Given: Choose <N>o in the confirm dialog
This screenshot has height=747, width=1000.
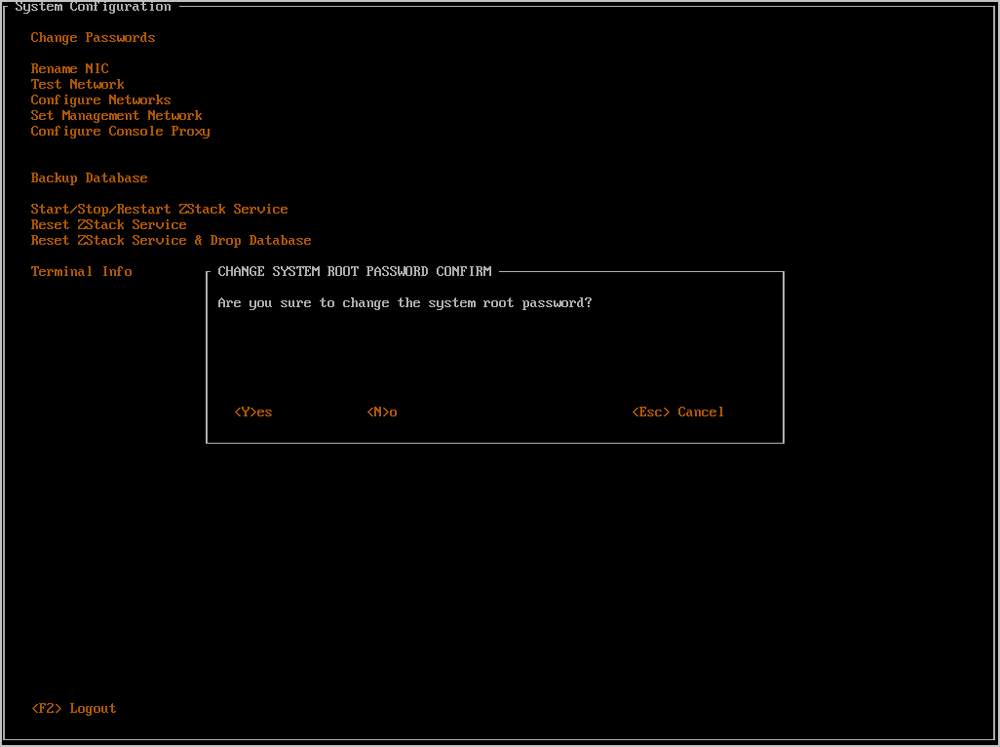Looking at the screenshot, I should coord(382,412).
